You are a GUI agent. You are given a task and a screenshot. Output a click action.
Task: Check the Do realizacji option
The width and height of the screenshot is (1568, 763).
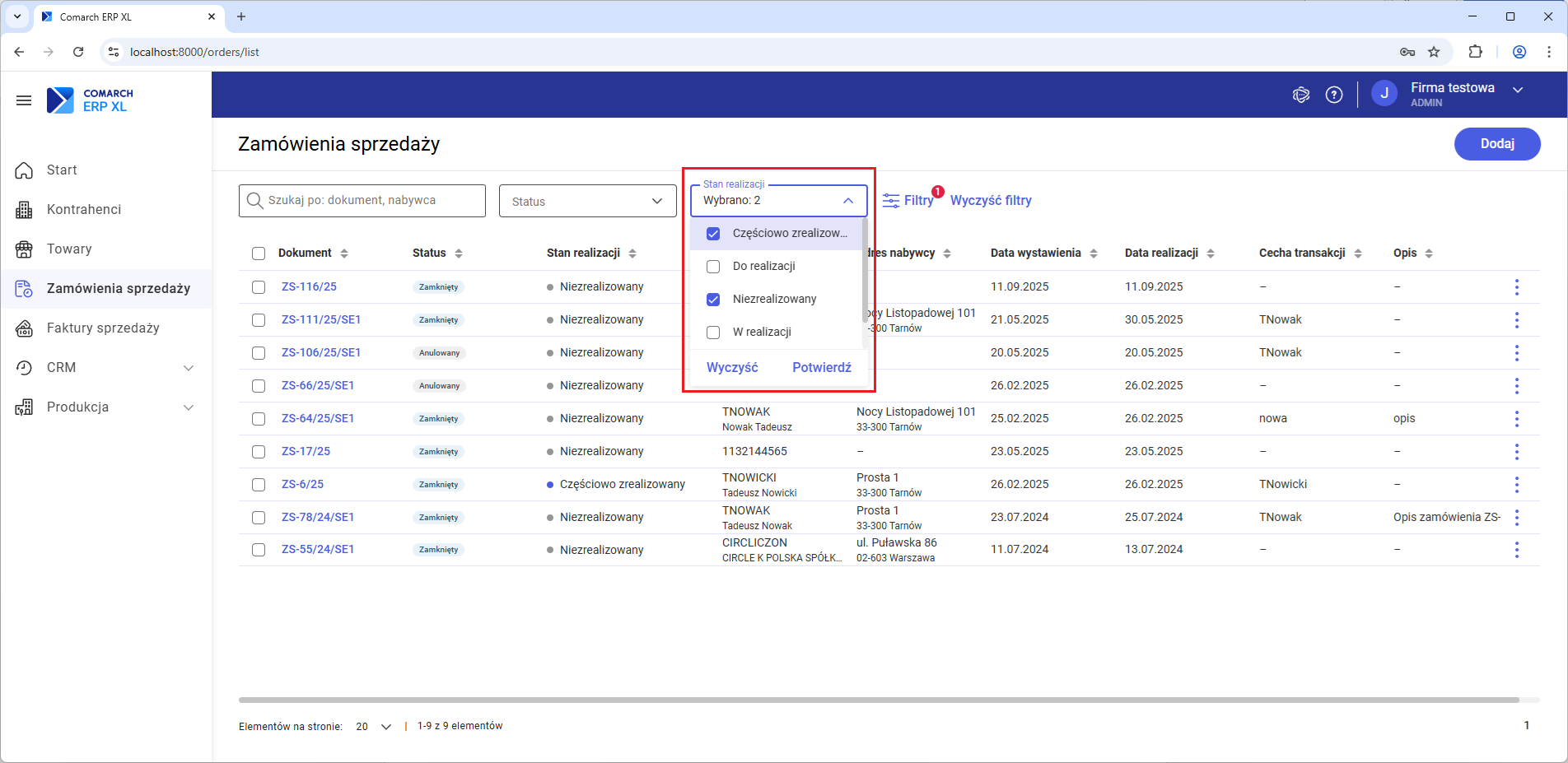714,267
